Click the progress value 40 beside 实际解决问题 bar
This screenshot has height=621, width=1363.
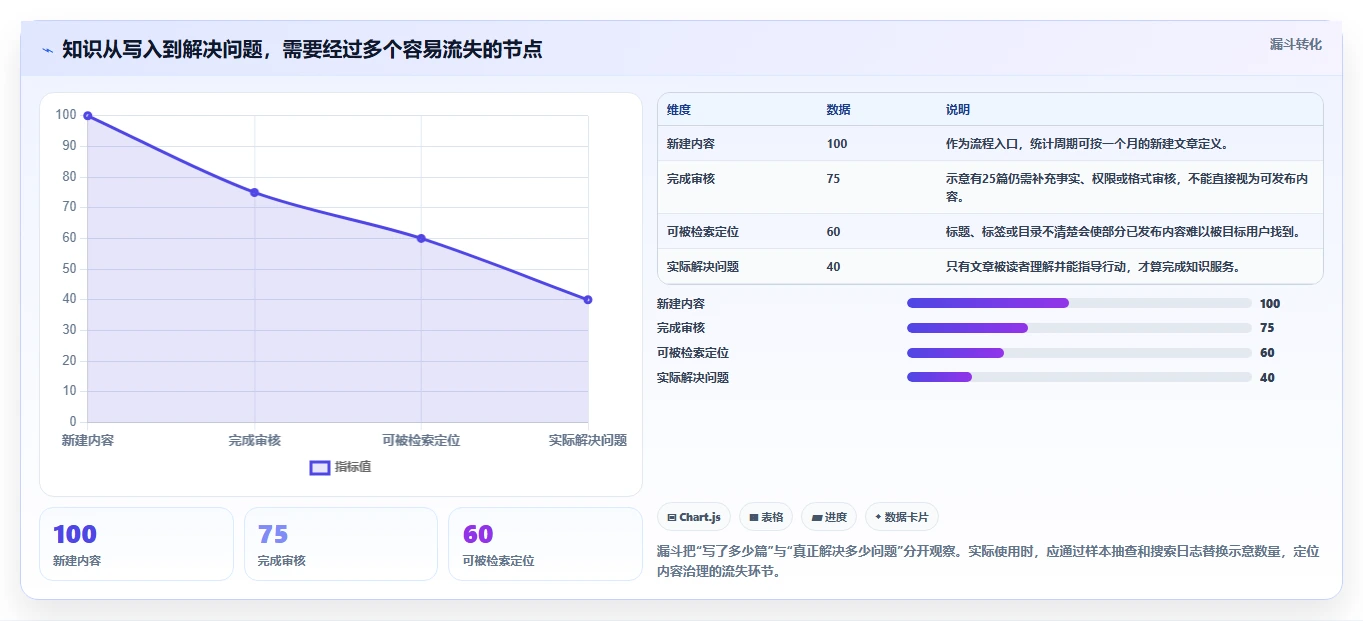point(1267,378)
